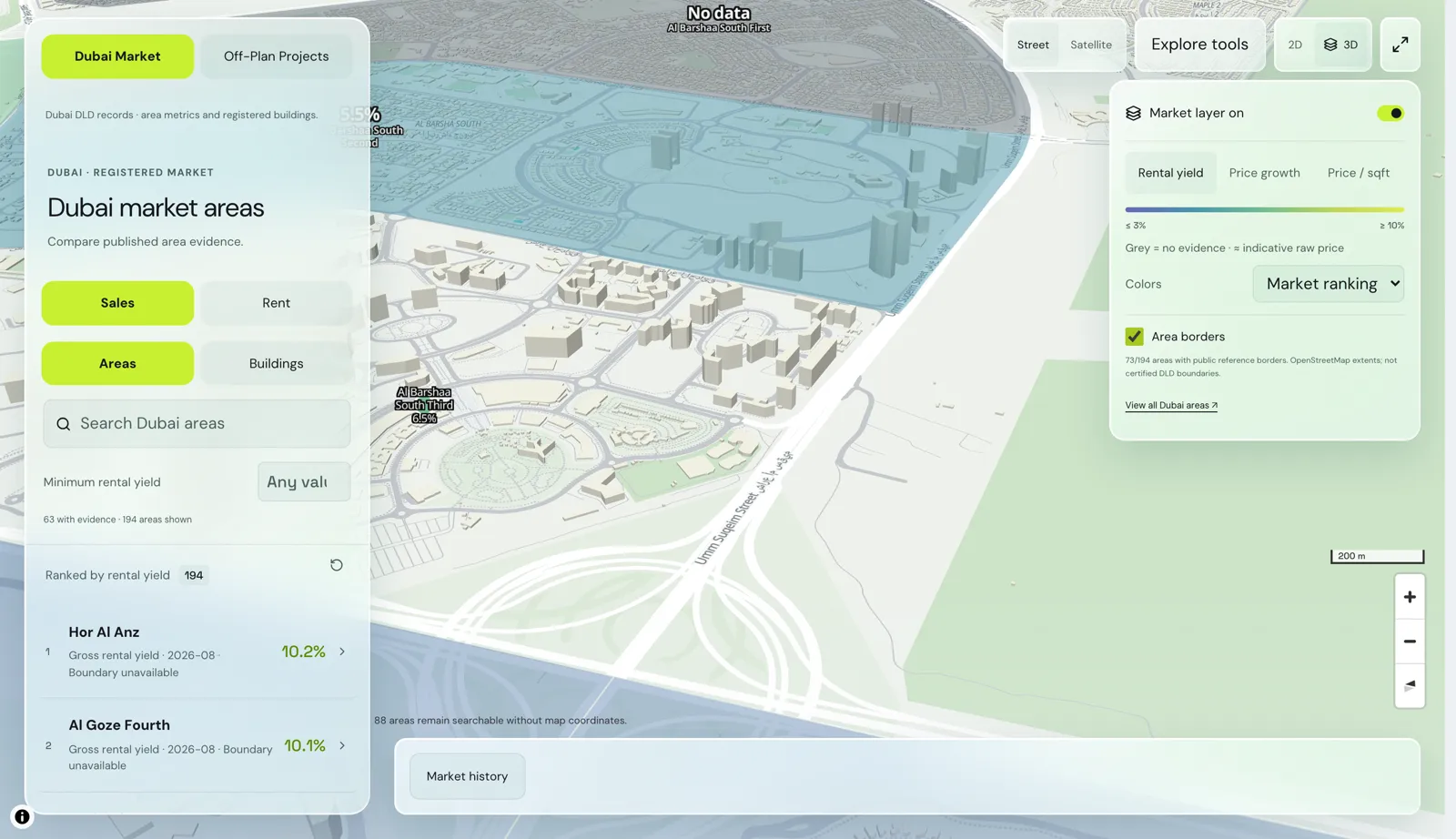Open Al Goze Fourth row chevron
Screen dimensions: 1456x839
(342, 745)
